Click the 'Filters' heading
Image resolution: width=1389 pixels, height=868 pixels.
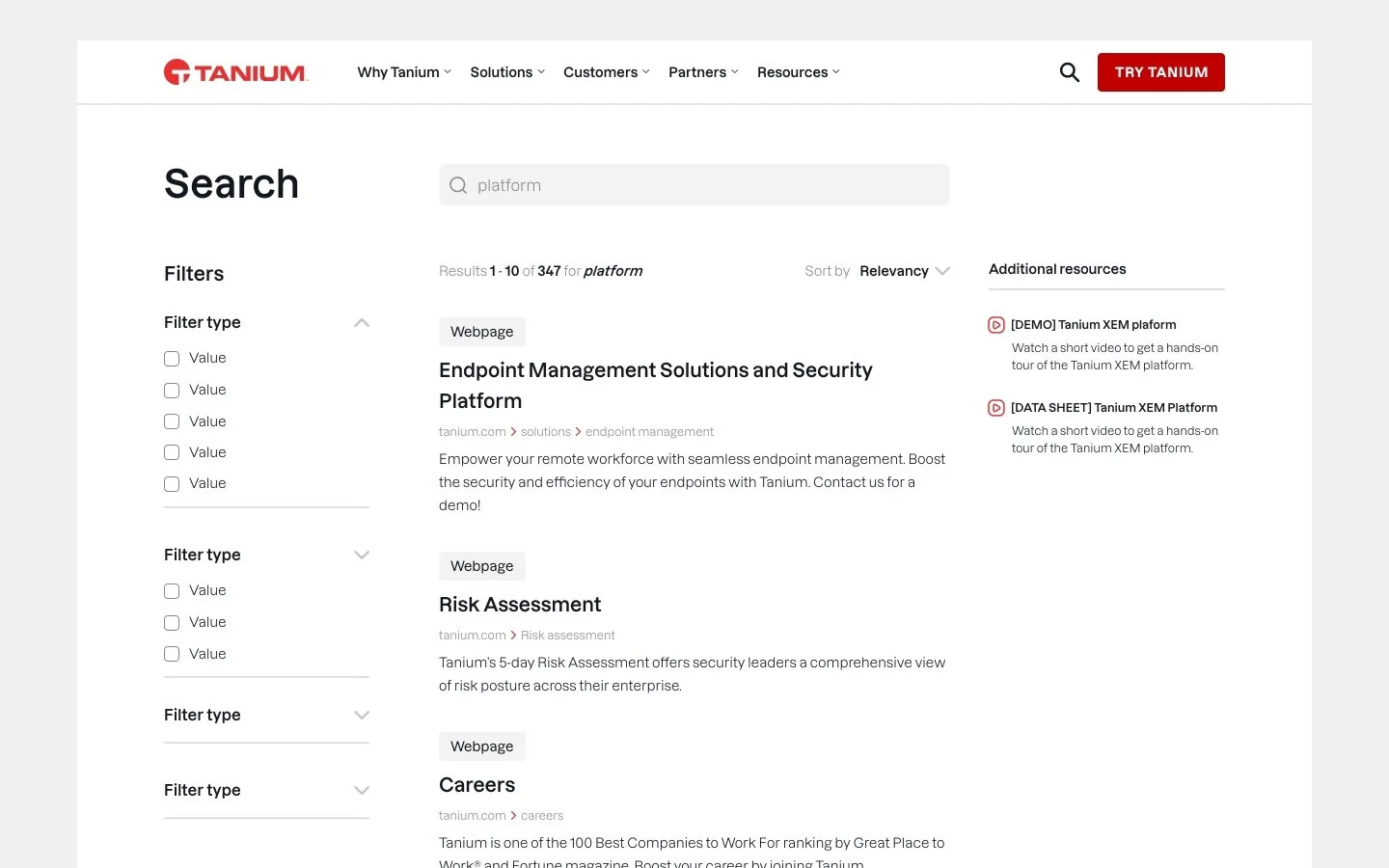(194, 274)
